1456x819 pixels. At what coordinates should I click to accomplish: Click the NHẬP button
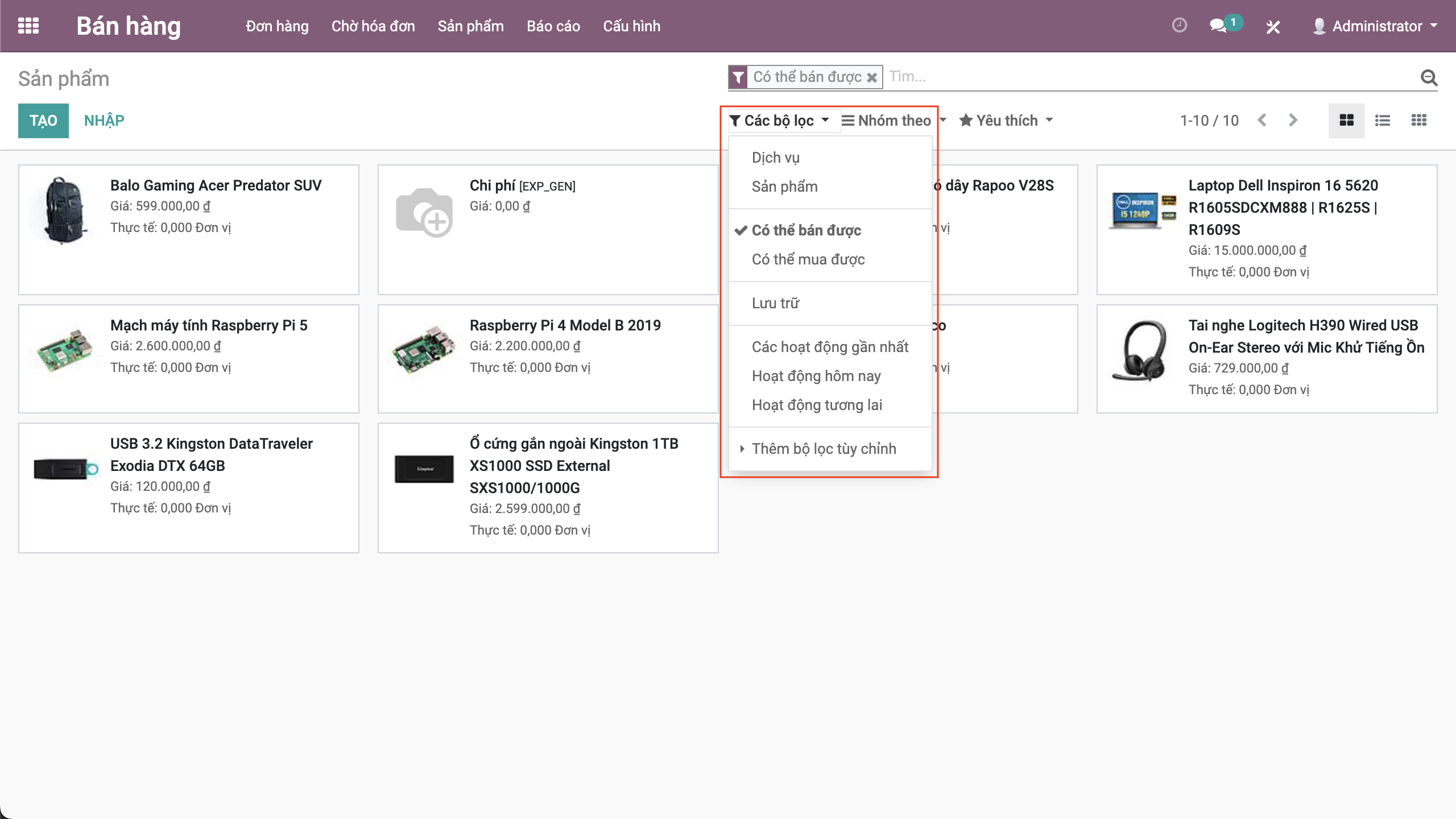tap(104, 121)
